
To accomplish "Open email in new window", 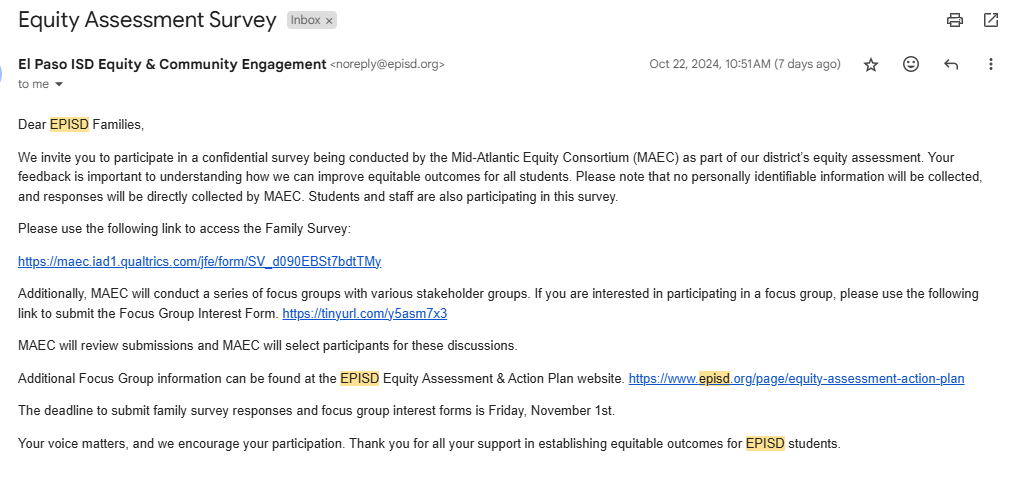I will coord(991,20).
